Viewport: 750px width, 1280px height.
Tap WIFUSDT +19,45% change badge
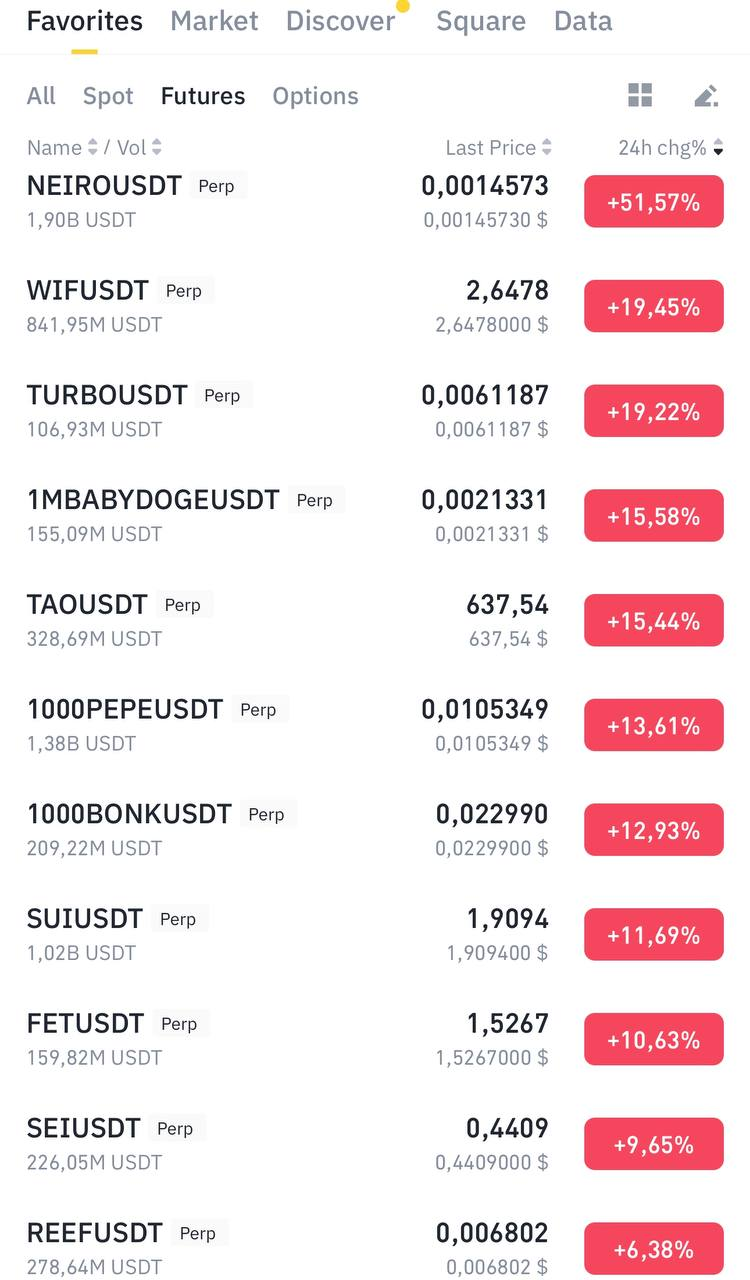[x=653, y=307]
